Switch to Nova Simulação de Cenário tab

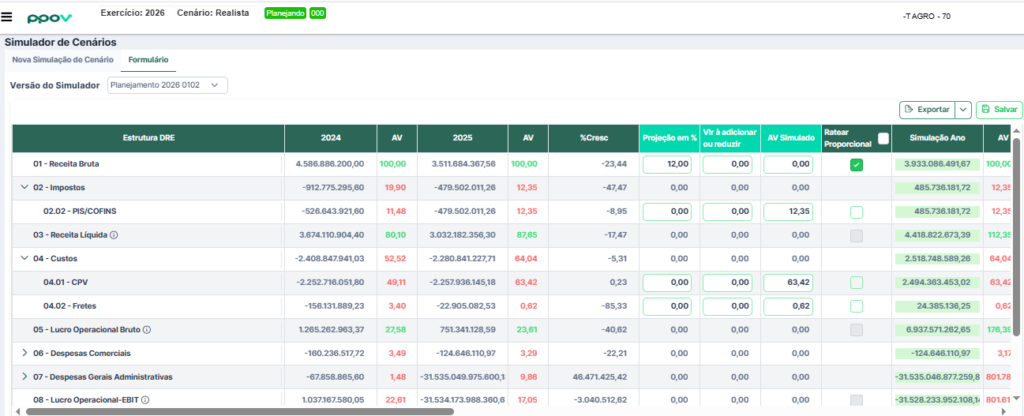coord(63,60)
